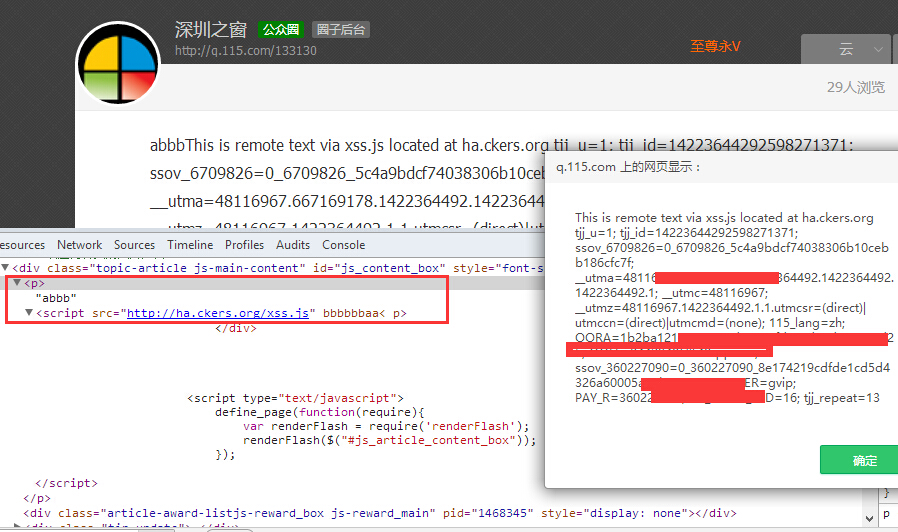
Task: Click the alert line starting __utmz=48116967
Action: pyautogui.click(x=720, y=308)
